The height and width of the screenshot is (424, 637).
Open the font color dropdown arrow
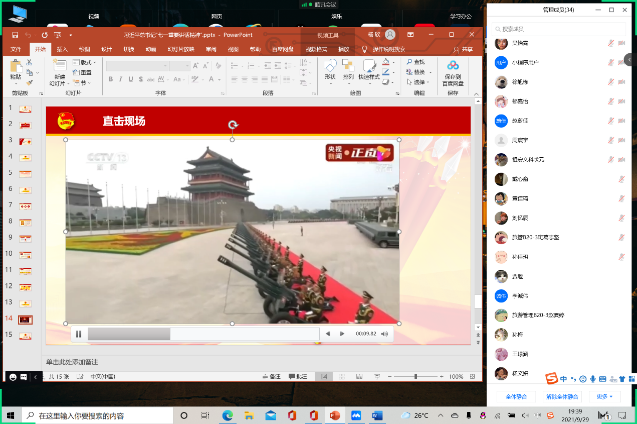click(219, 80)
